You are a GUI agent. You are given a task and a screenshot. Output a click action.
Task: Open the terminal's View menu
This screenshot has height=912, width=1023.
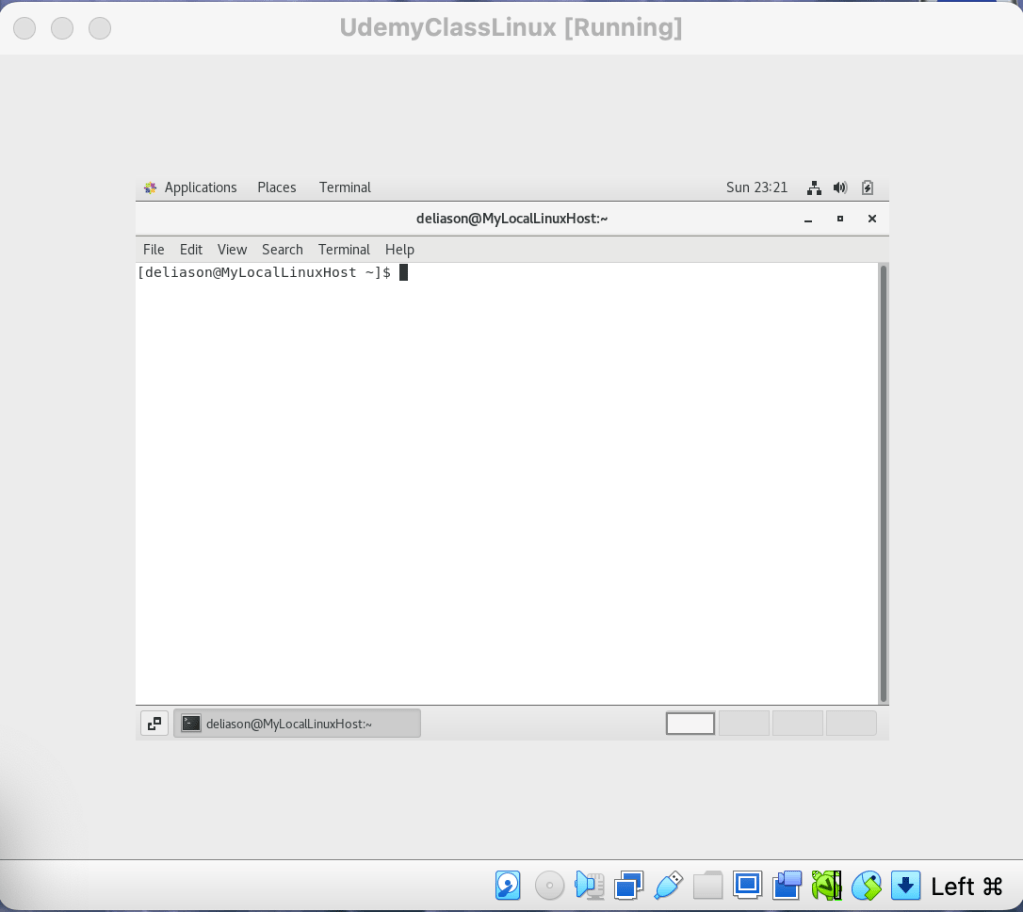(x=232, y=250)
